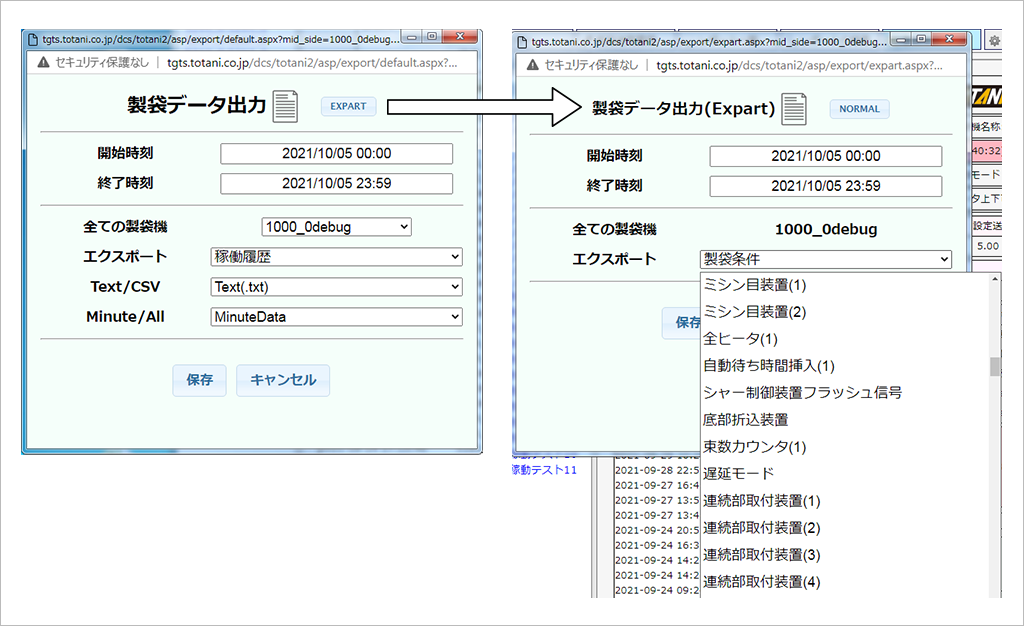1024x626 pixels.
Task: Select シャー制御装置フラッシュ信号 option
Action: (x=803, y=392)
